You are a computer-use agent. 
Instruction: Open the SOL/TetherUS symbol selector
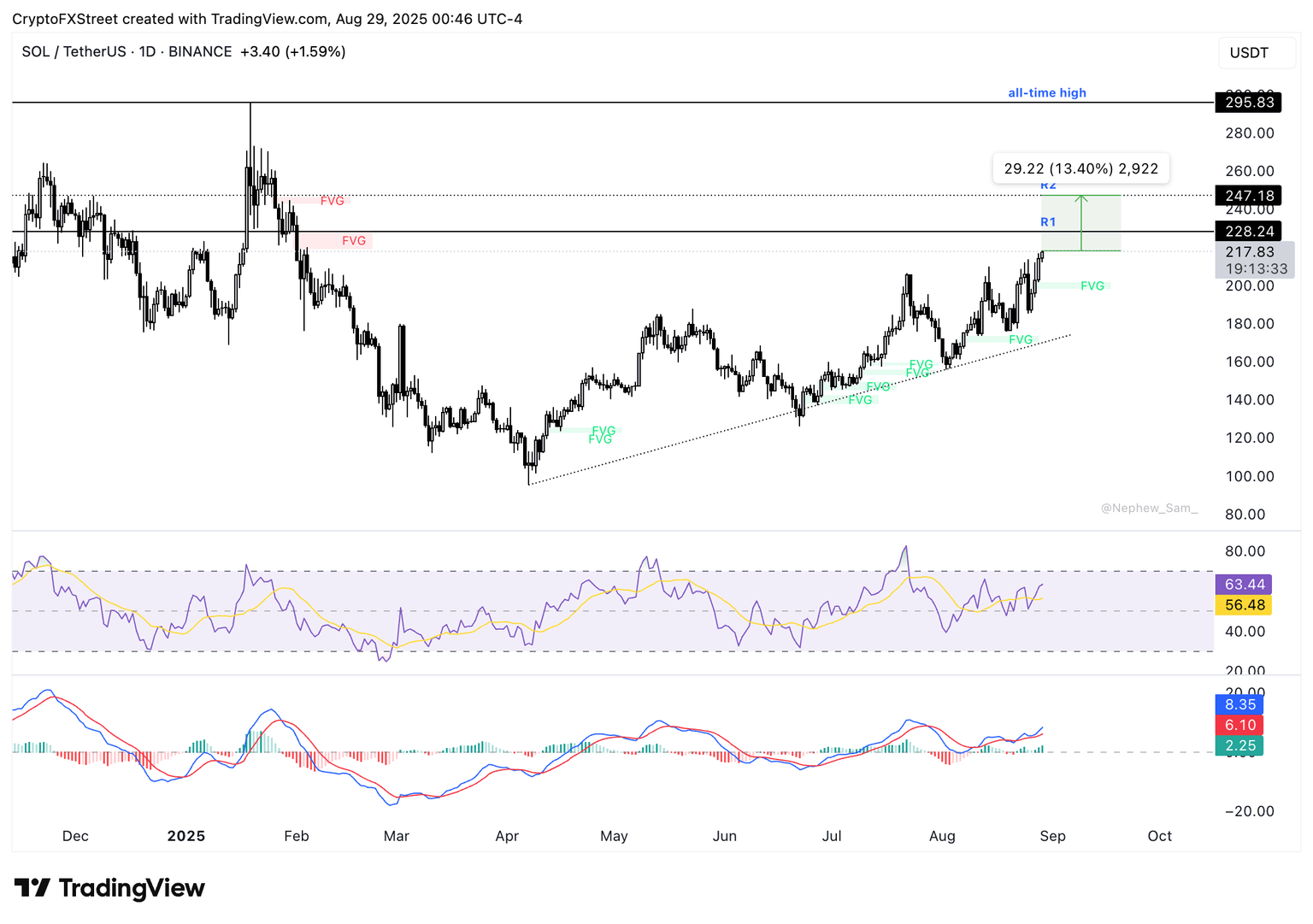click(74, 51)
